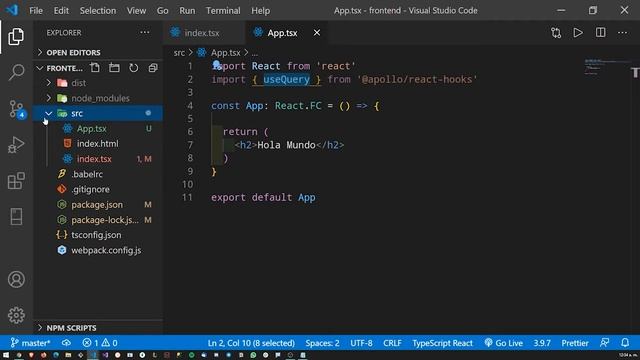
Task: Collapse all folders in Explorer
Action: pos(153,68)
